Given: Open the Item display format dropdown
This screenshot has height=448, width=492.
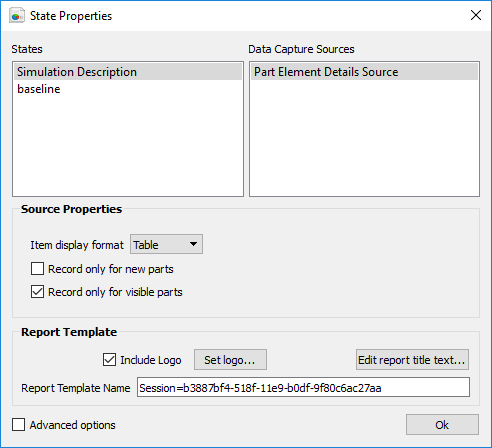Looking at the screenshot, I should coord(166,244).
